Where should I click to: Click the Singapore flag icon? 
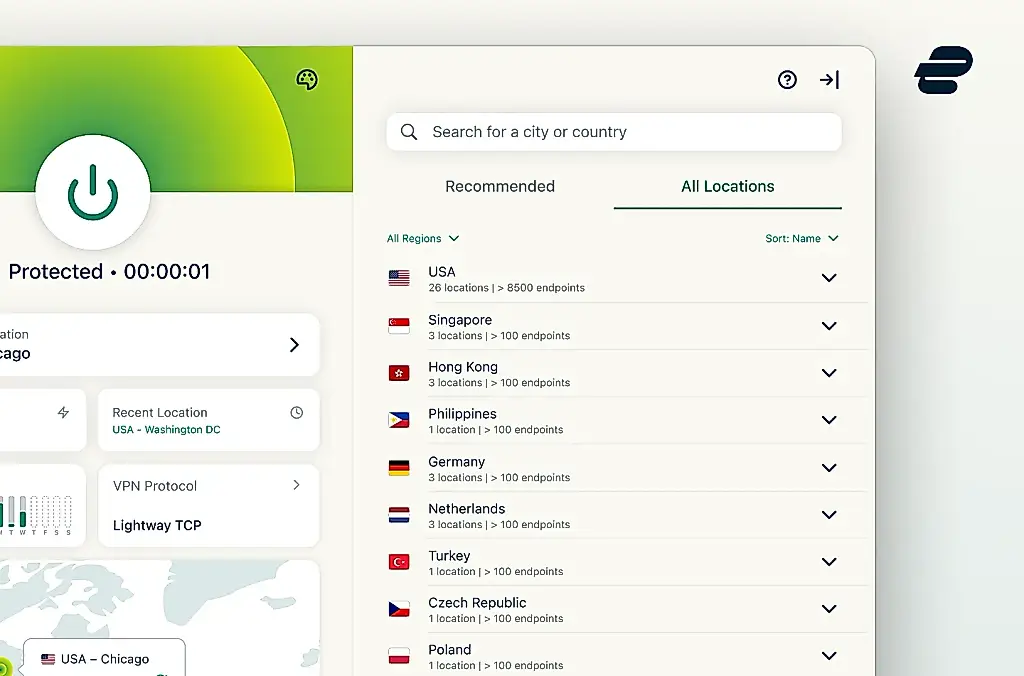[399, 326]
